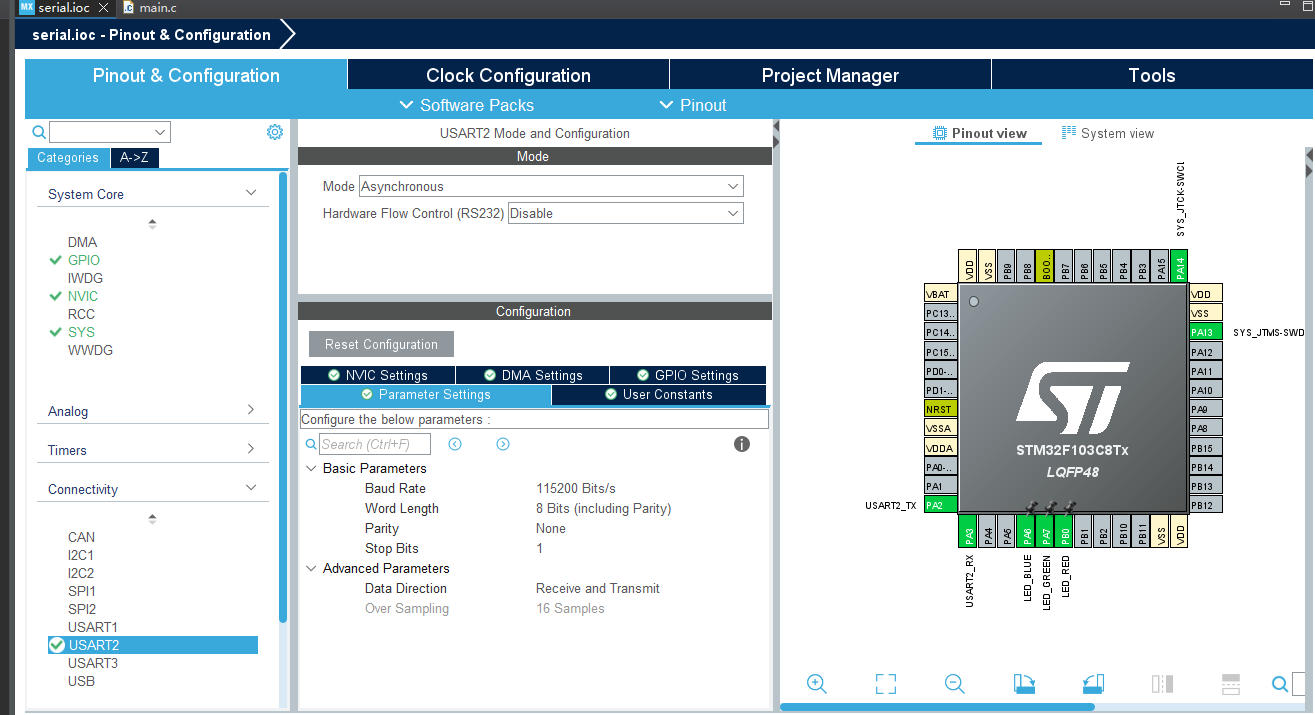This screenshot has height=715, width=1315.
Task: Click the parameter search magnifier icon
Action: 311,444
